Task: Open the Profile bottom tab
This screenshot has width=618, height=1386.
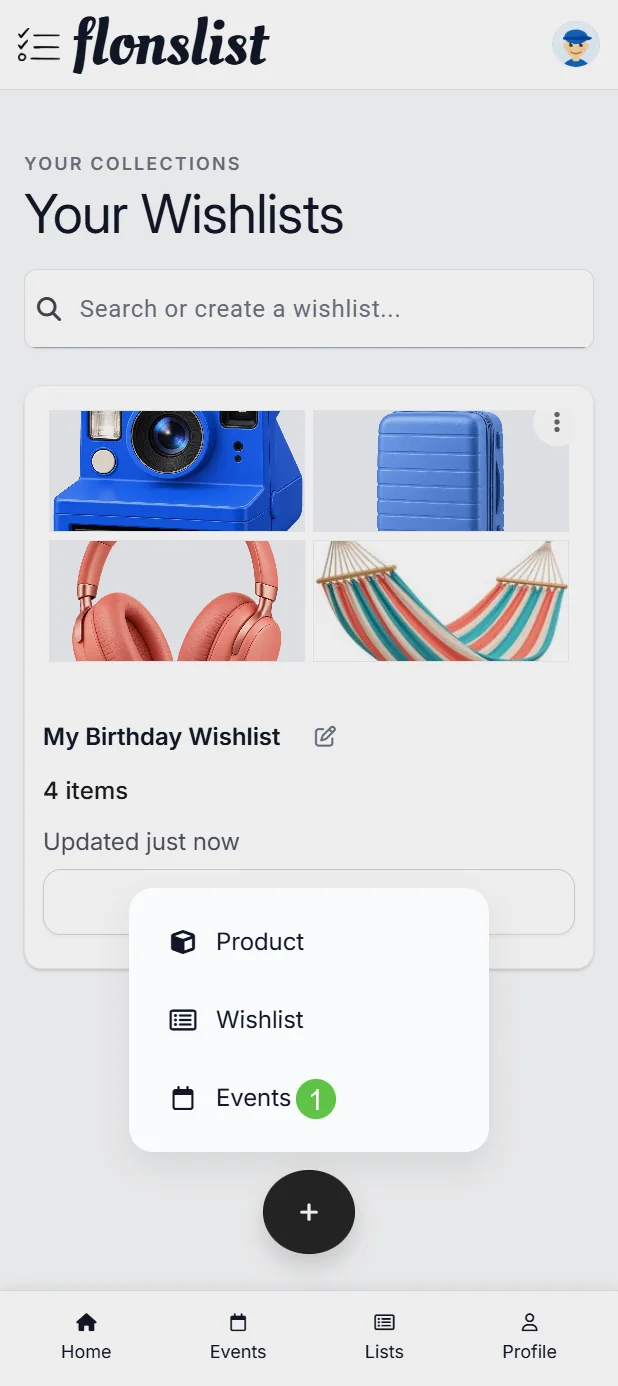Action: [x=529, y=1337]
